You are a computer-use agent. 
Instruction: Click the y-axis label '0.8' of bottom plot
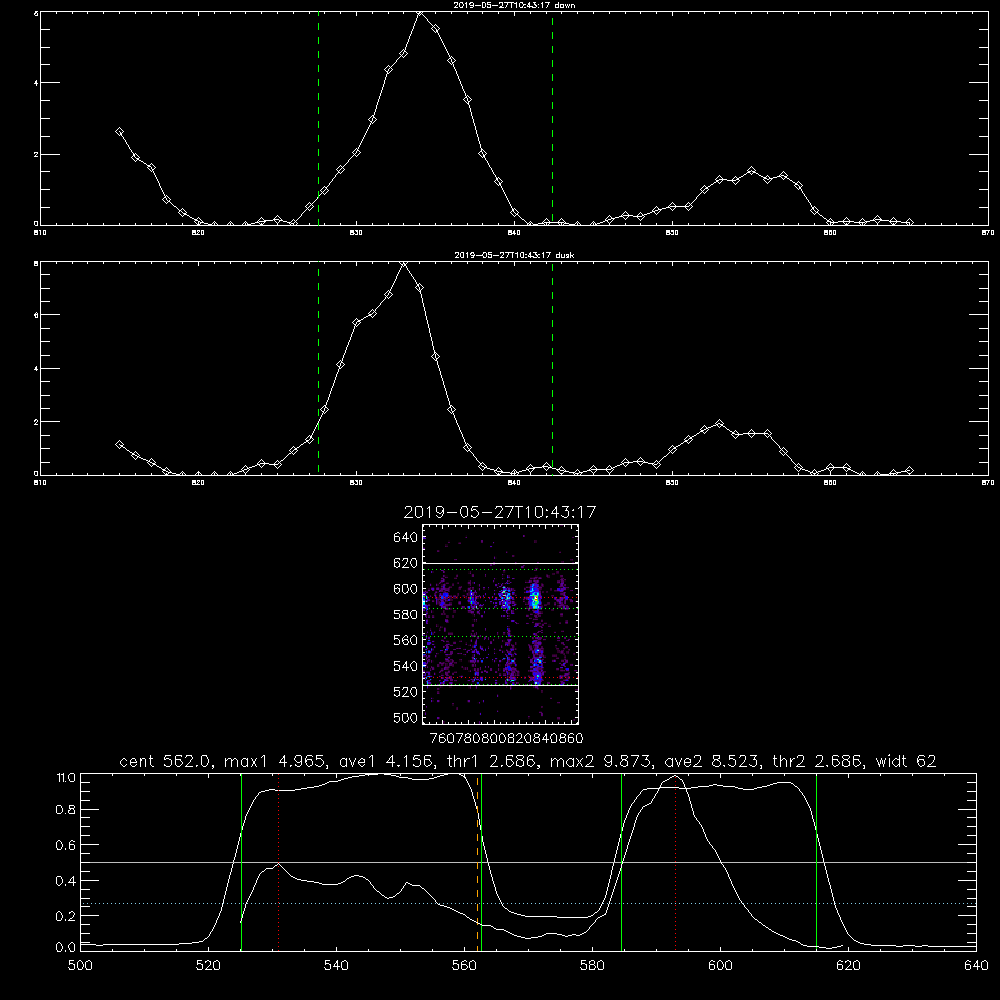66,810
